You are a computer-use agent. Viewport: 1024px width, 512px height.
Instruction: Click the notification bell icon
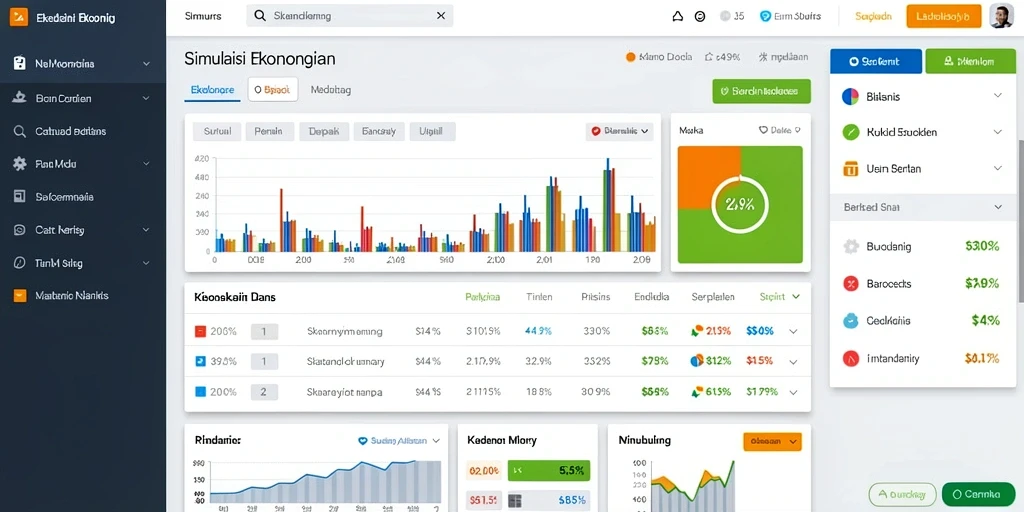[677, 17]
